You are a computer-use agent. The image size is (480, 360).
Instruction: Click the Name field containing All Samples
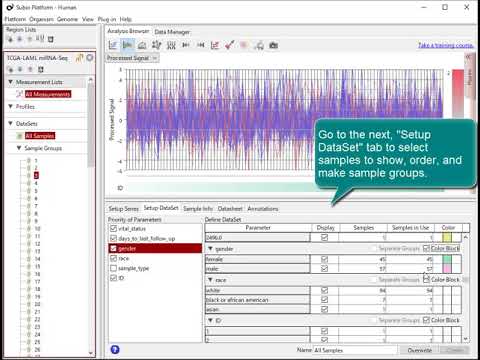coord(355,350)
